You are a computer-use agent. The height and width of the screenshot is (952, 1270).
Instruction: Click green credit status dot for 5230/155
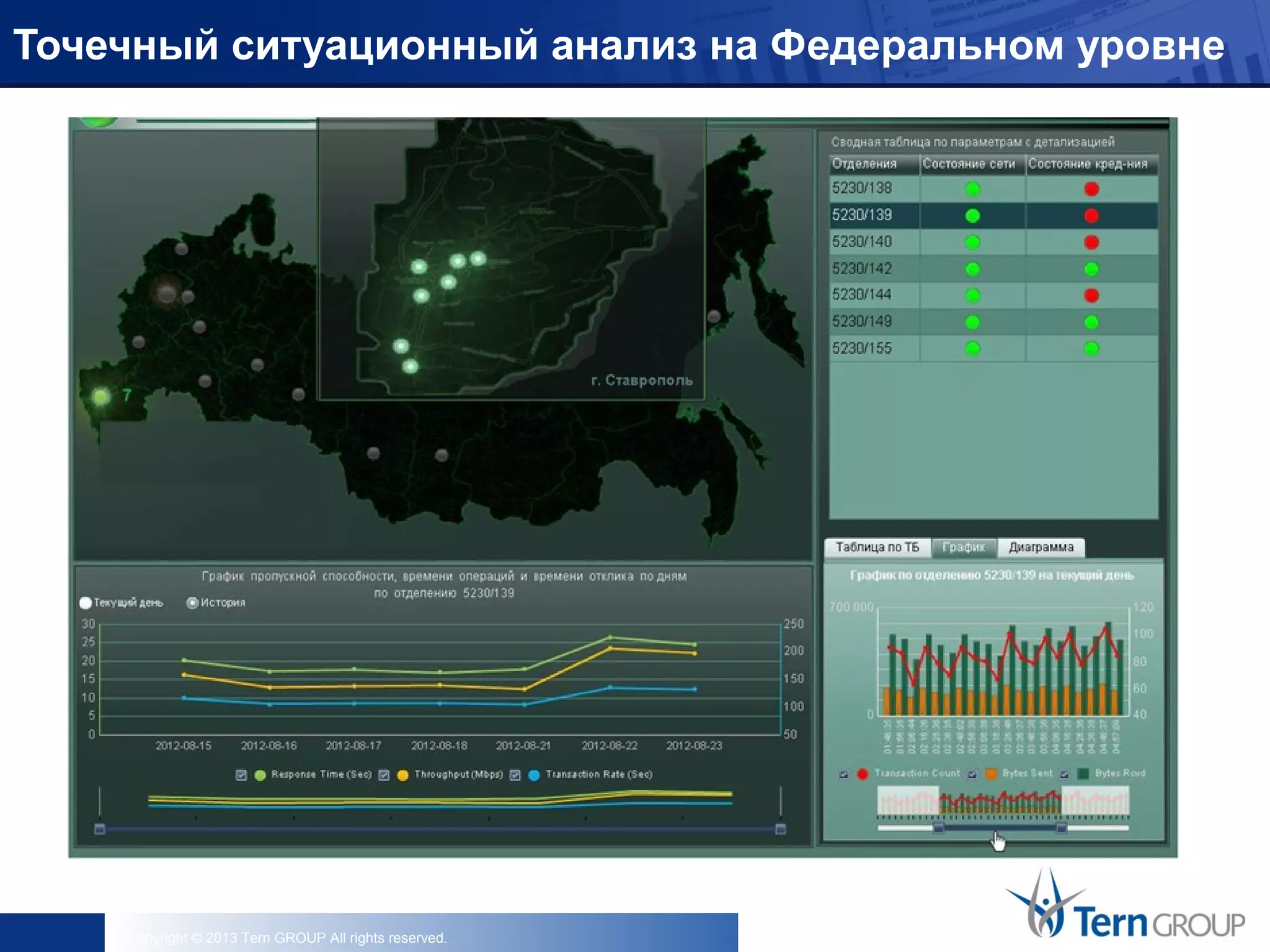pyautogui.click(x=1091, y=349)
